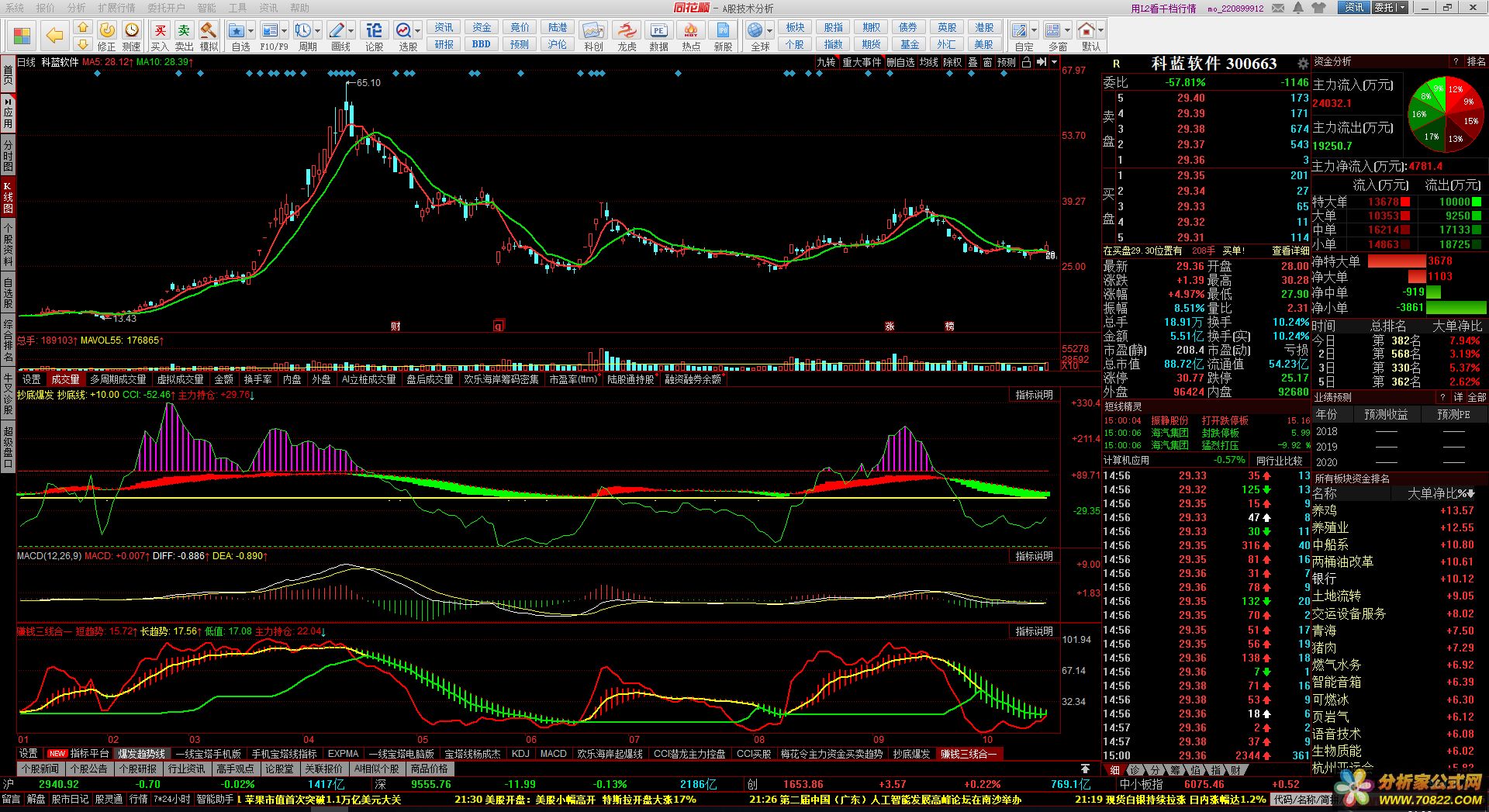The height and width of the screenshot is (812, 1489).
Task: Open the 龙虎 dragon-tiger icon
Action: tap(626, 30)
